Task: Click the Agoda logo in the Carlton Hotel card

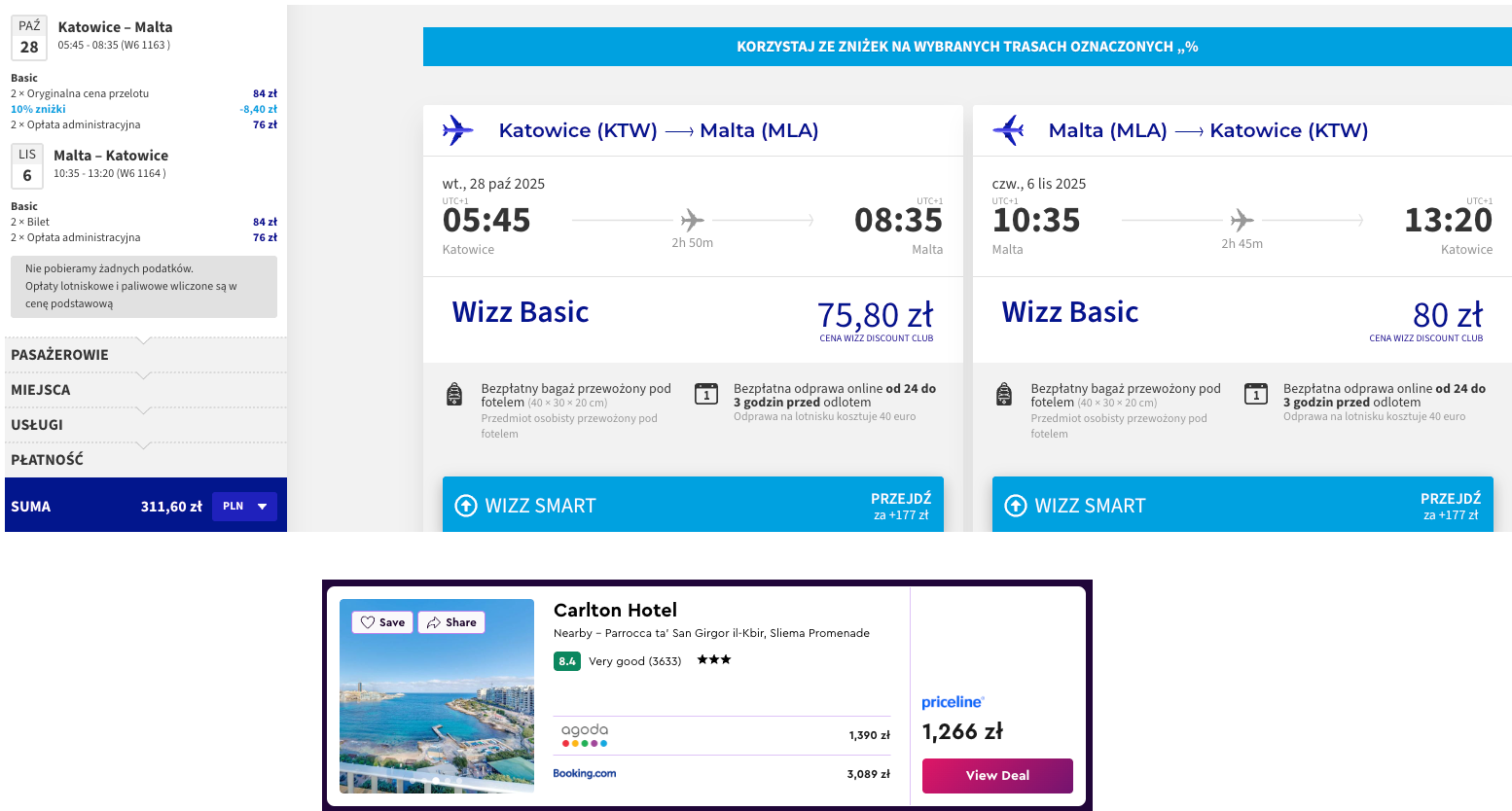Action: tap(585, 735)
